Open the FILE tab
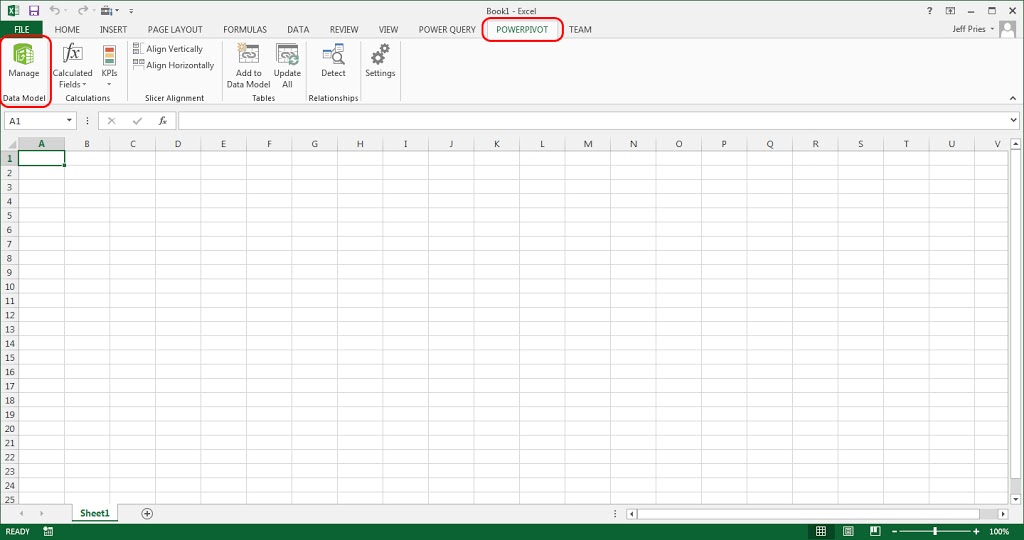Screen dimensions: 1024x540 [x=21, y=30]
